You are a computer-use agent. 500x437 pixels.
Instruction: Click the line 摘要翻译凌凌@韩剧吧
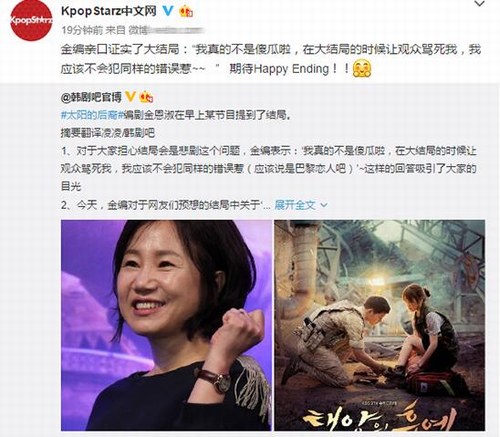pyautogui.click(x=108, y=133)
